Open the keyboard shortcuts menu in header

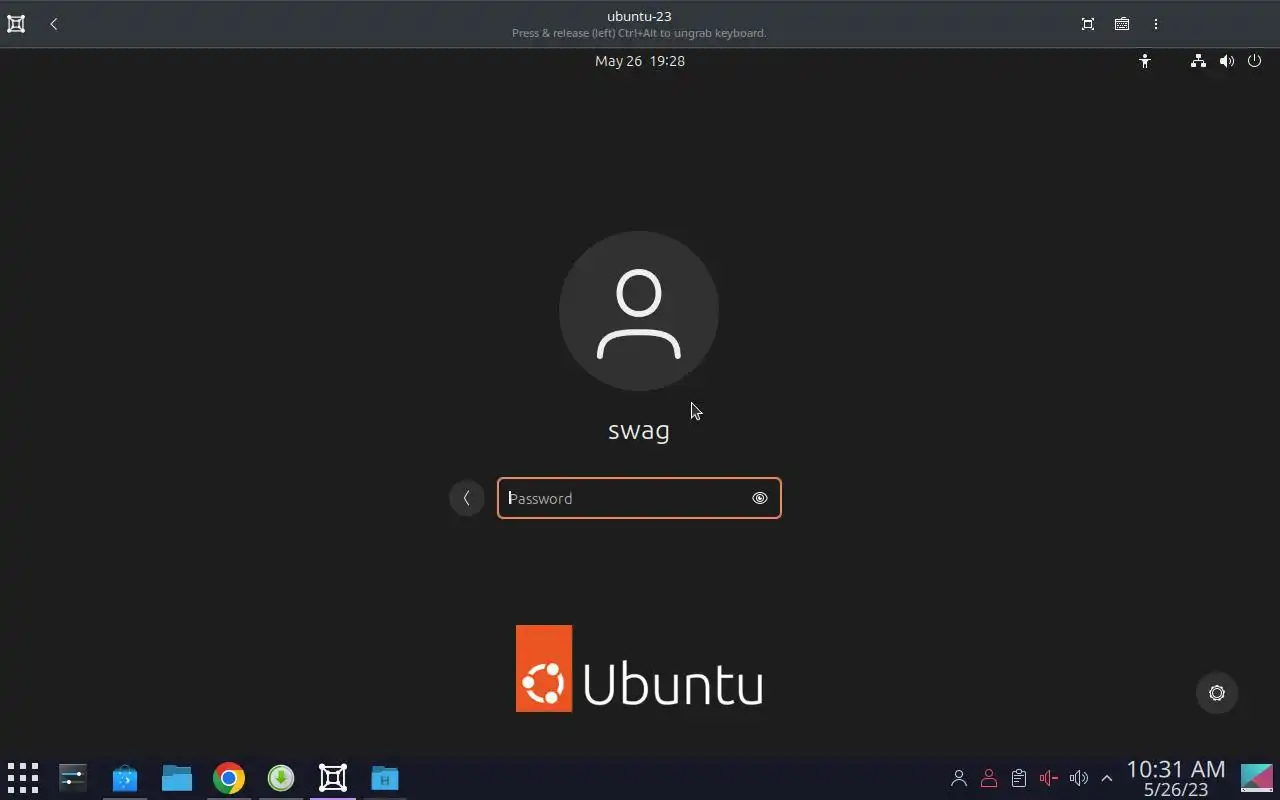coord(1122,24)
